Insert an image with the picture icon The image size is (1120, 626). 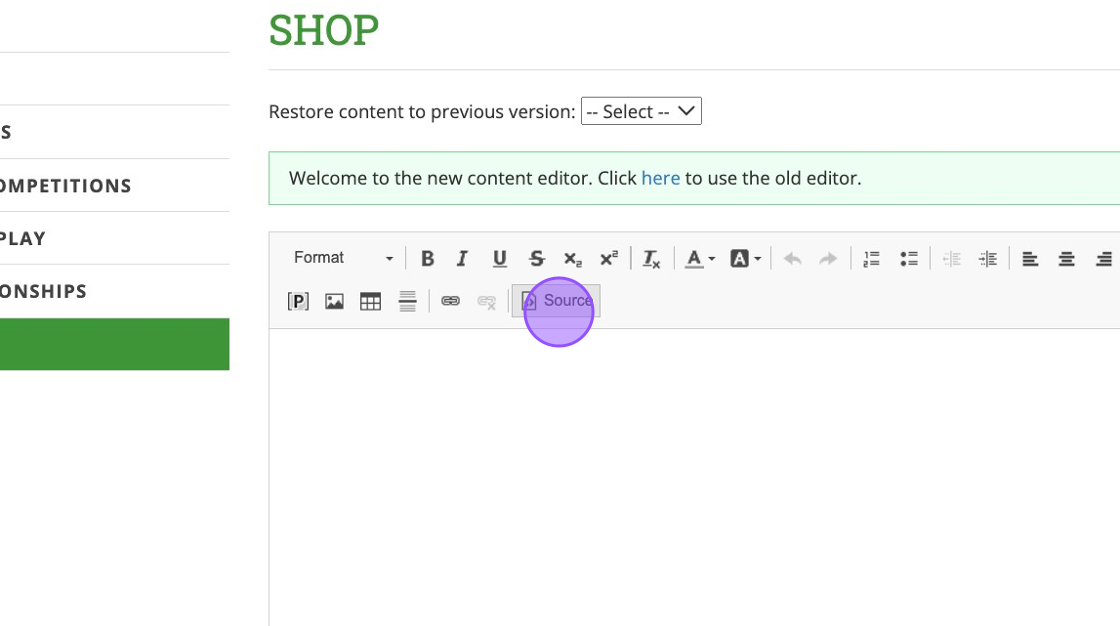[334, 302]
